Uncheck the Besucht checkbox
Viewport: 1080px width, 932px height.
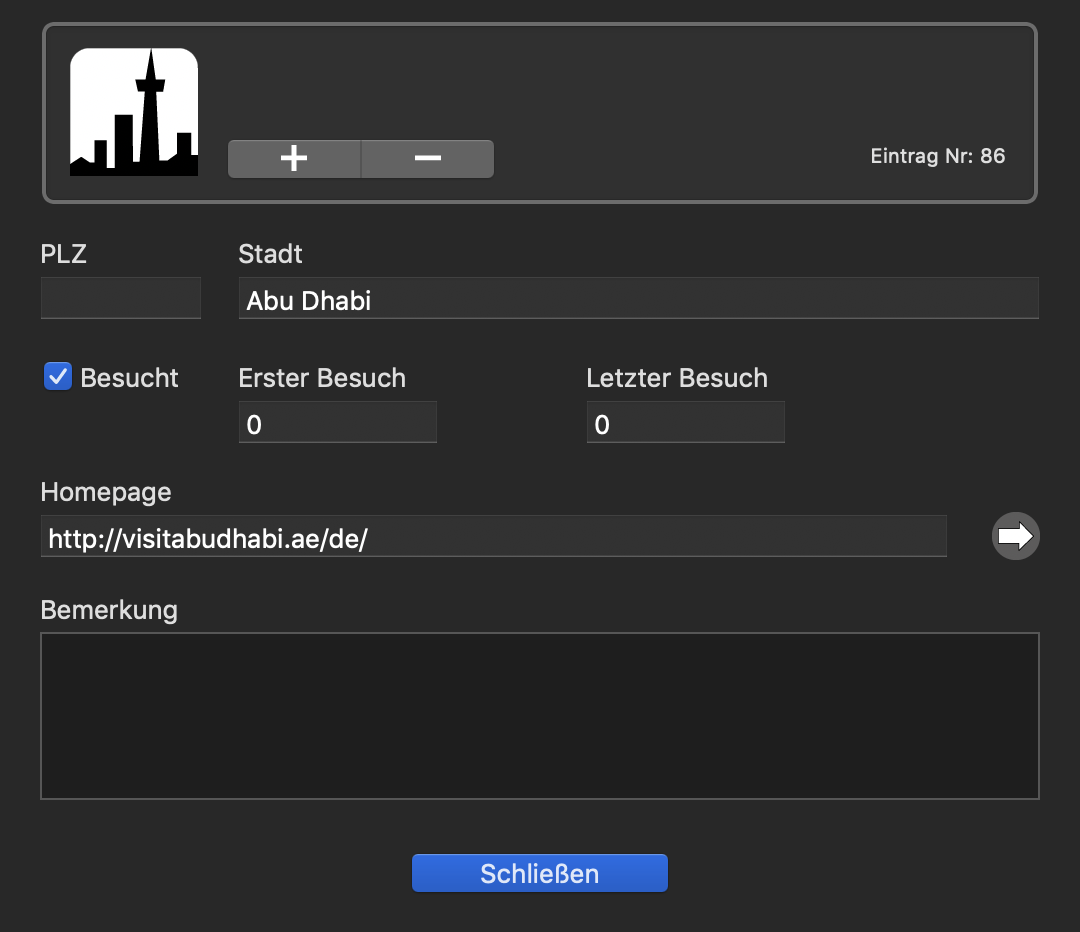tap(58, 377)
